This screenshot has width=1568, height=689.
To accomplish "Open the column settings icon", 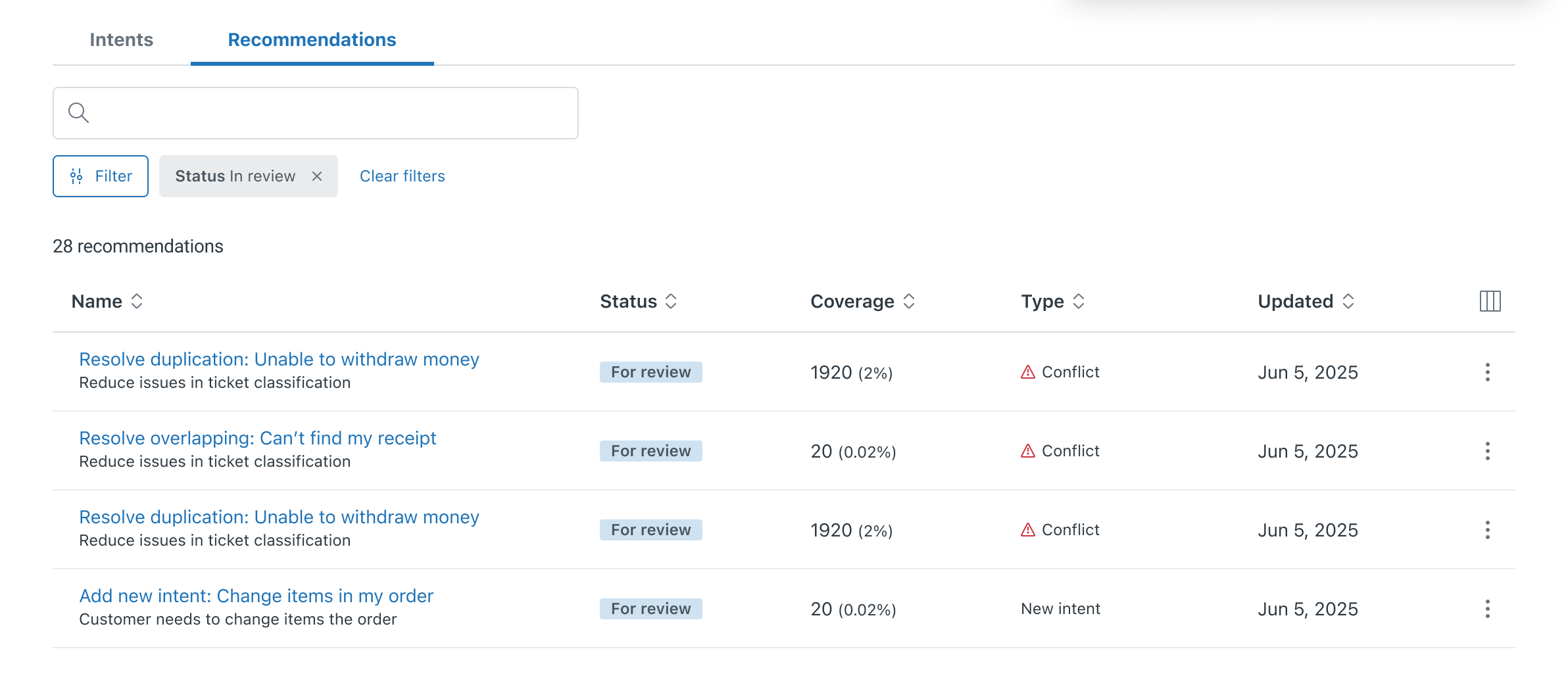I will pos(1490,301).
